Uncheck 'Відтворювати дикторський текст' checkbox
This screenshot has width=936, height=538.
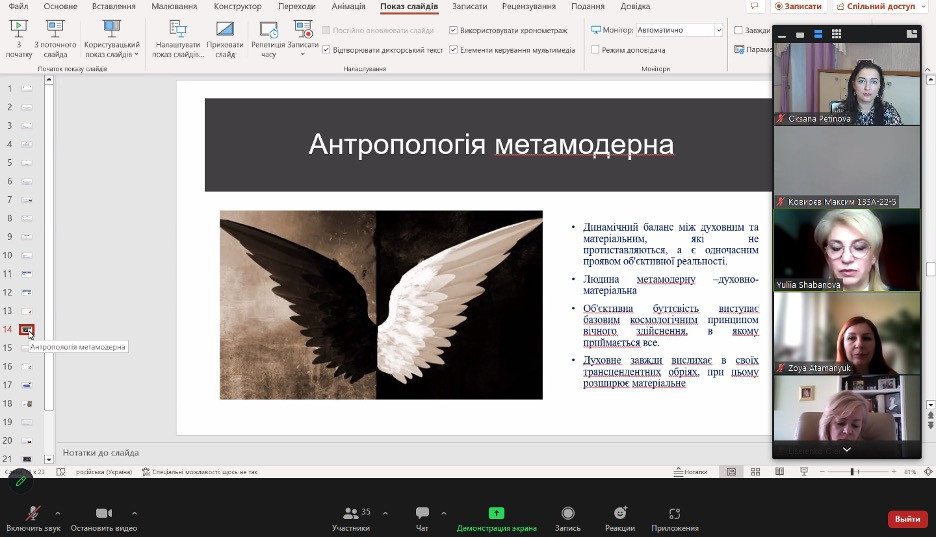click(324, 49)
